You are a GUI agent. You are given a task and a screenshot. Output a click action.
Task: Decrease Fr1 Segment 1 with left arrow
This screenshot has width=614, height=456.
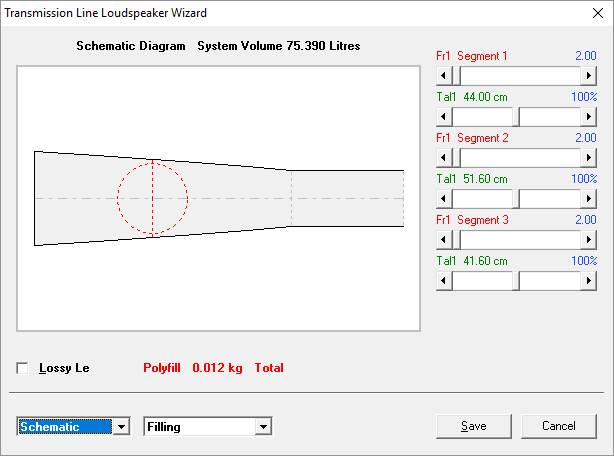[444, 76]
